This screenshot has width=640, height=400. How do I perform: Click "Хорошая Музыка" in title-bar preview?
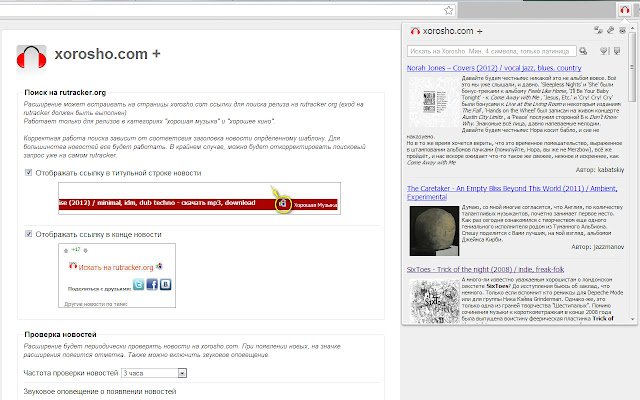pos(315,205)
